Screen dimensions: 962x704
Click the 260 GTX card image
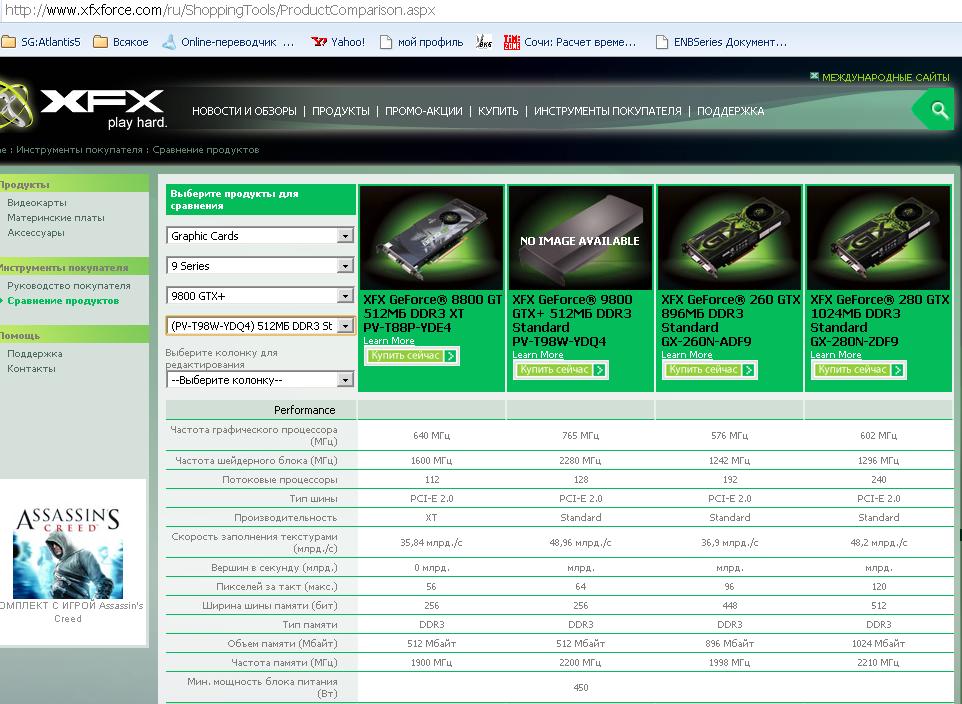tap(729, 238)
